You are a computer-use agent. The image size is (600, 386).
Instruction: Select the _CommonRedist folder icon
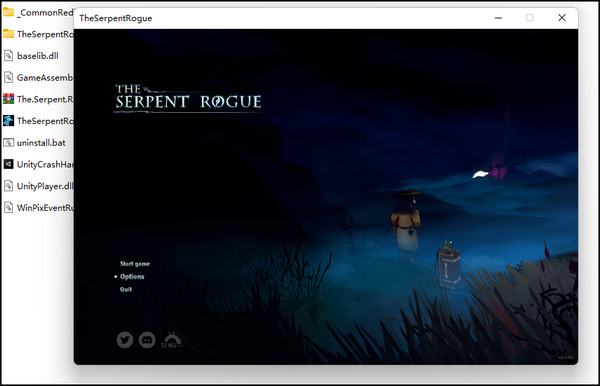pyautogui.click(x=8, y=12)
